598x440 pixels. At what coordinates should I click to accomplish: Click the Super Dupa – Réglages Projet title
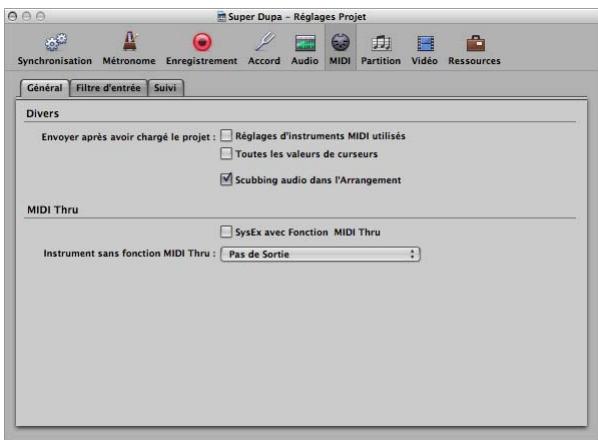click(297, 17)
